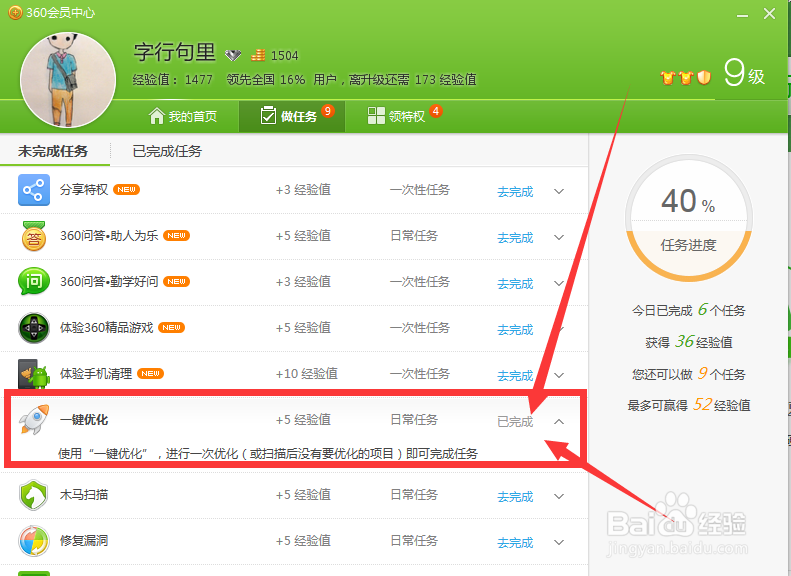Open the 我的首页 tab
Viewport: 791px width, 576px height.
click(x=183, y=116)
